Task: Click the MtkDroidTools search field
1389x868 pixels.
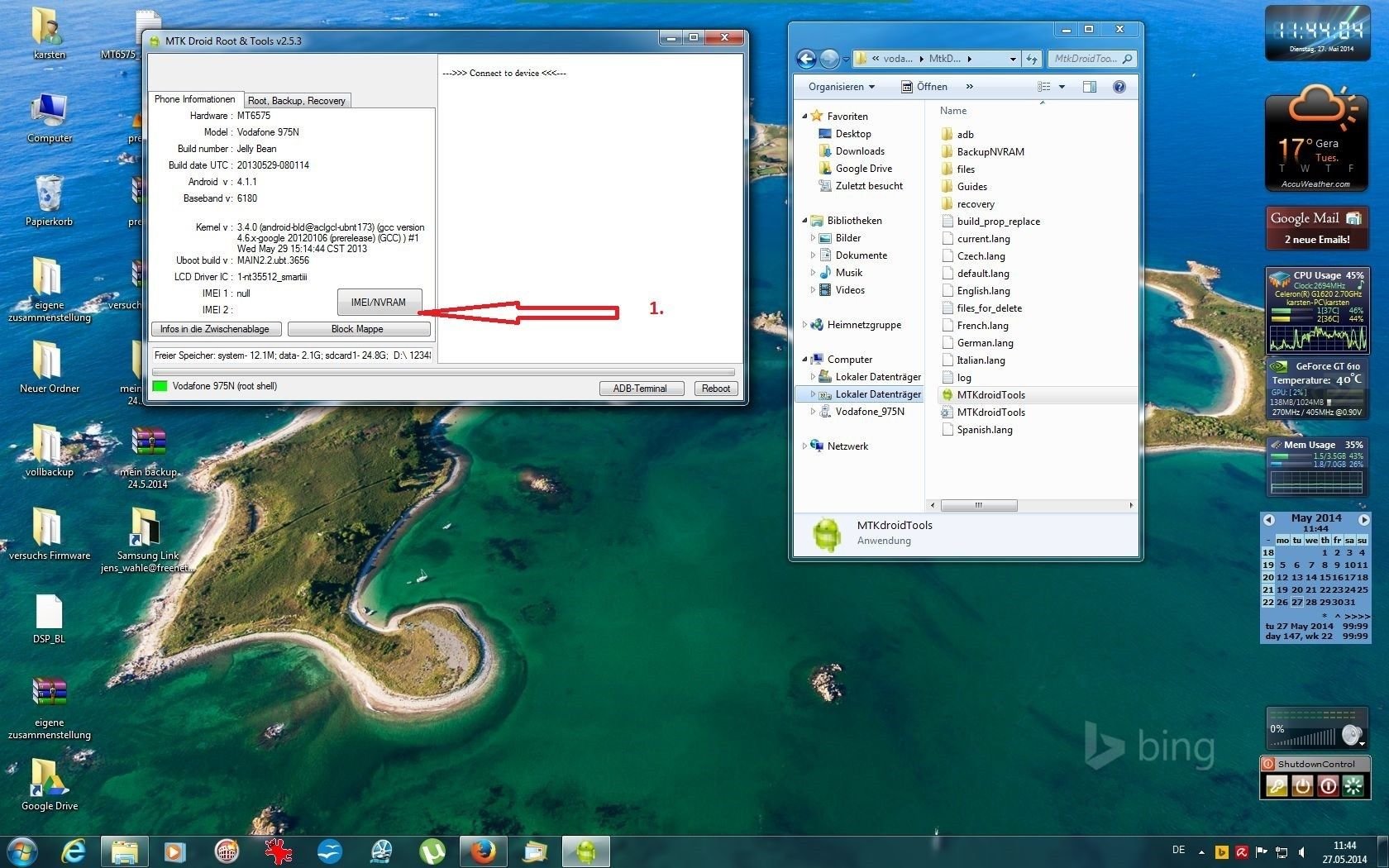Action: coord(1092,59)
